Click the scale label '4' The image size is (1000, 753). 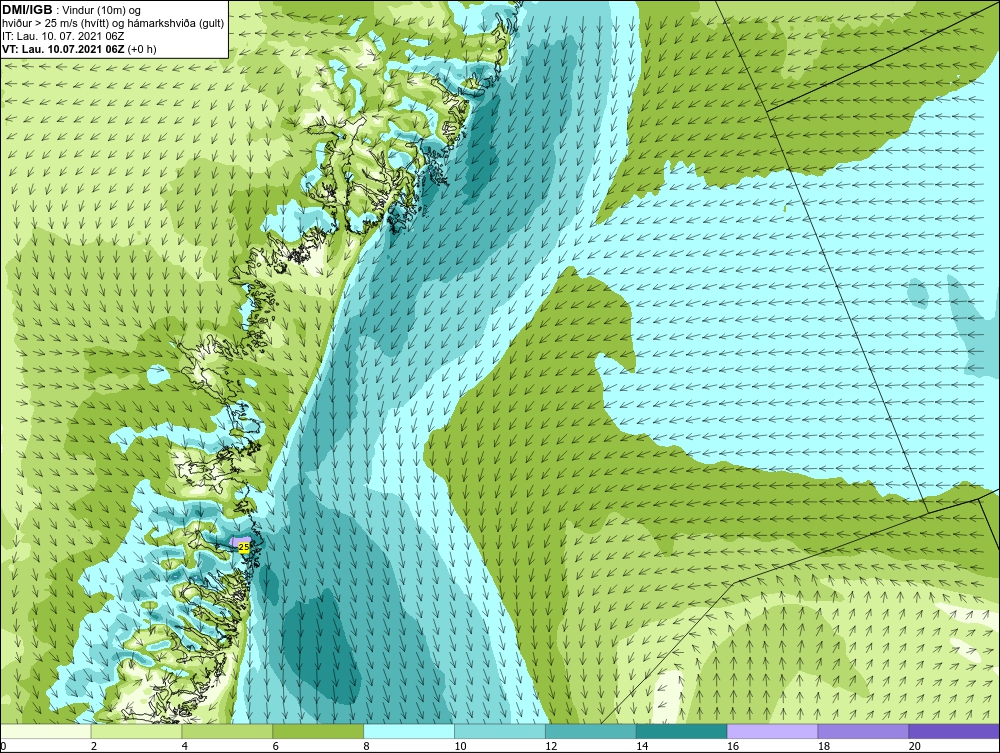[185, 746]
